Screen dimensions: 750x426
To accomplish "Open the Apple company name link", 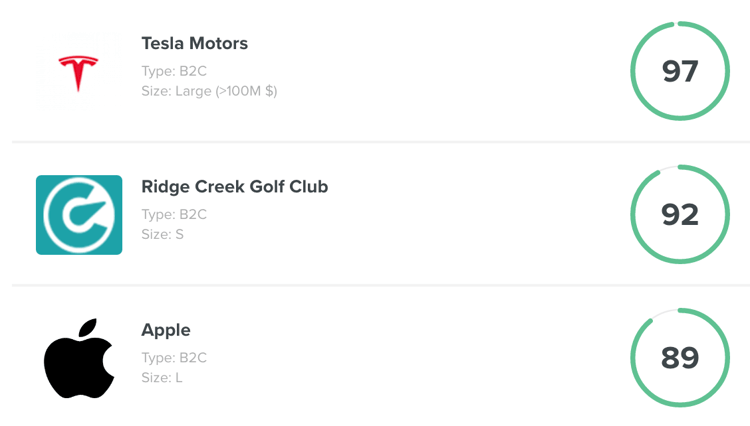I will (x=166, y=330).
